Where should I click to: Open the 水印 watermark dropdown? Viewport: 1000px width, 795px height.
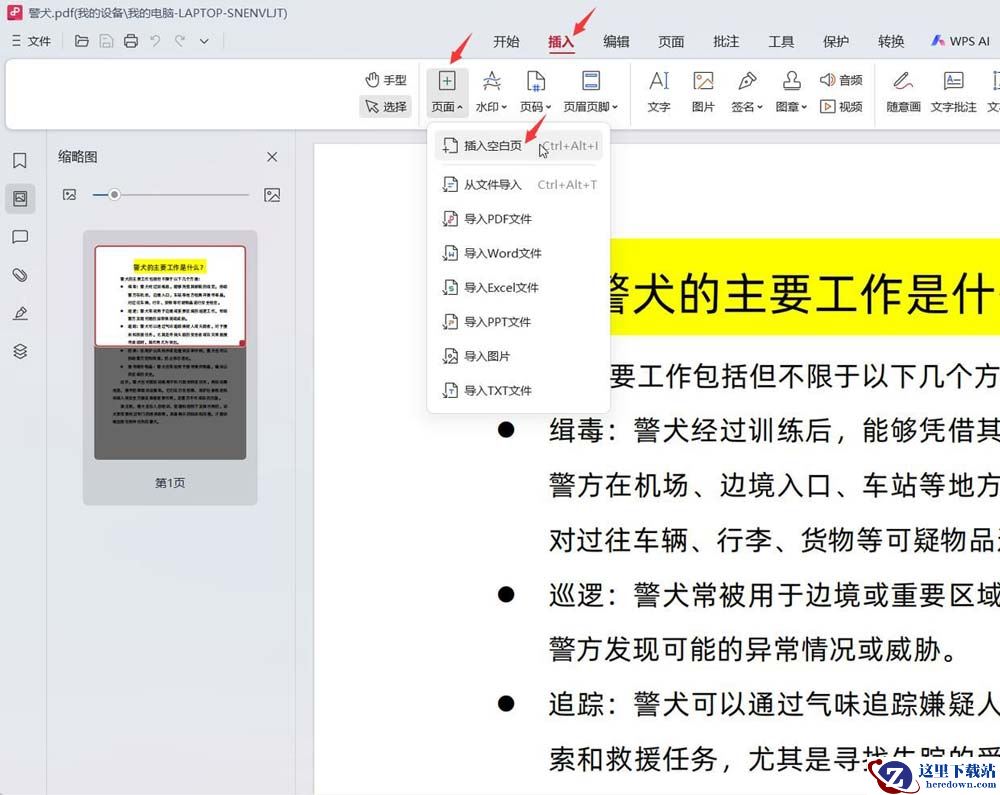(491, 92)
